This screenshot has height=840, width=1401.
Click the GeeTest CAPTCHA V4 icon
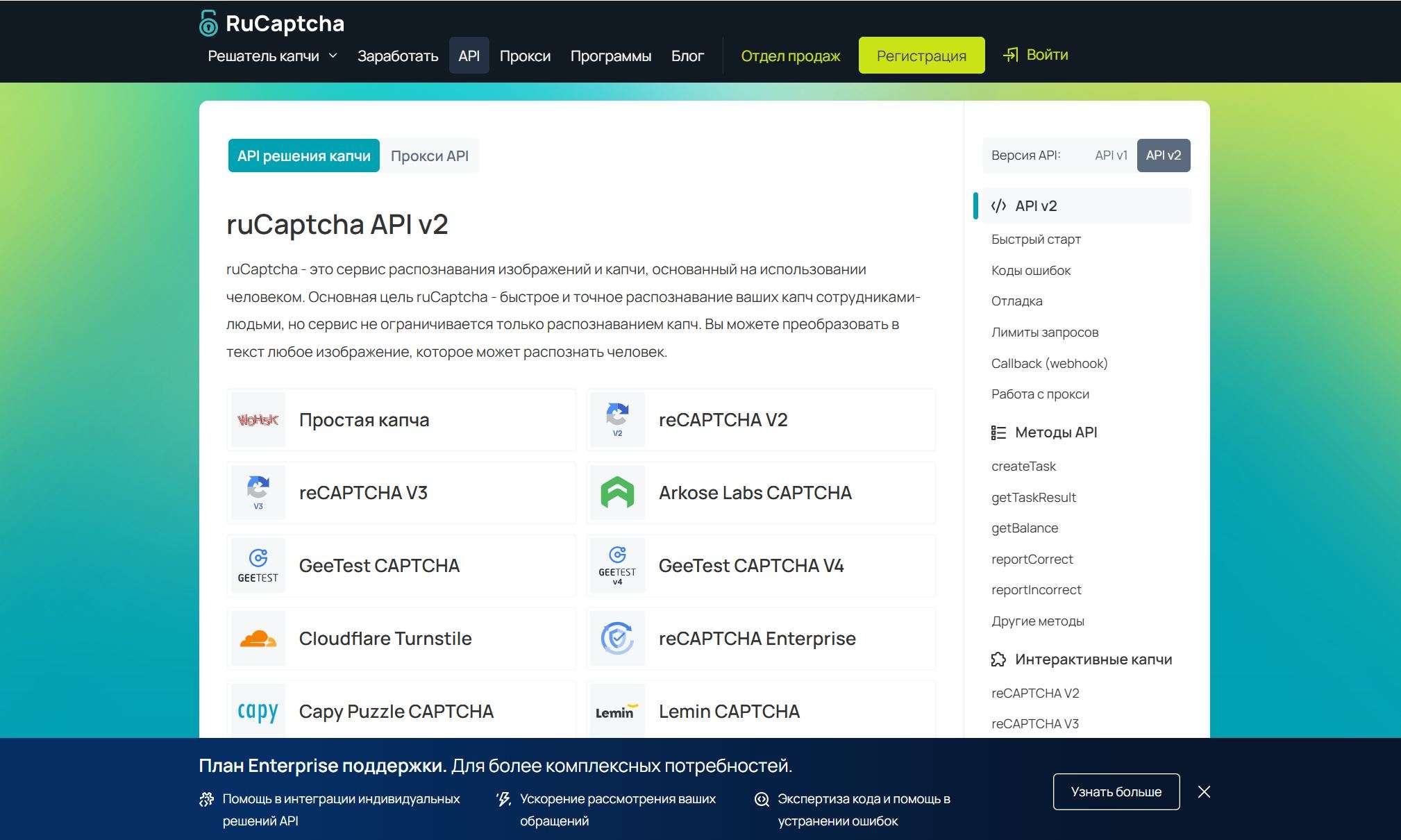coord(617,566)
